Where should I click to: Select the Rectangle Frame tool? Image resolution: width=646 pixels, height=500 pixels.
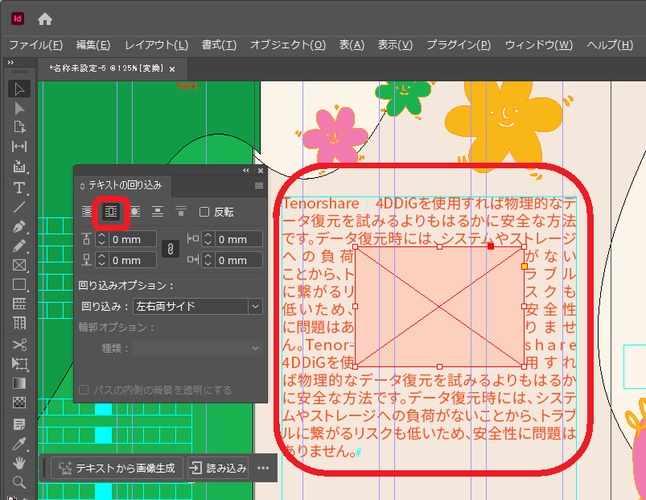coord(19,265)
